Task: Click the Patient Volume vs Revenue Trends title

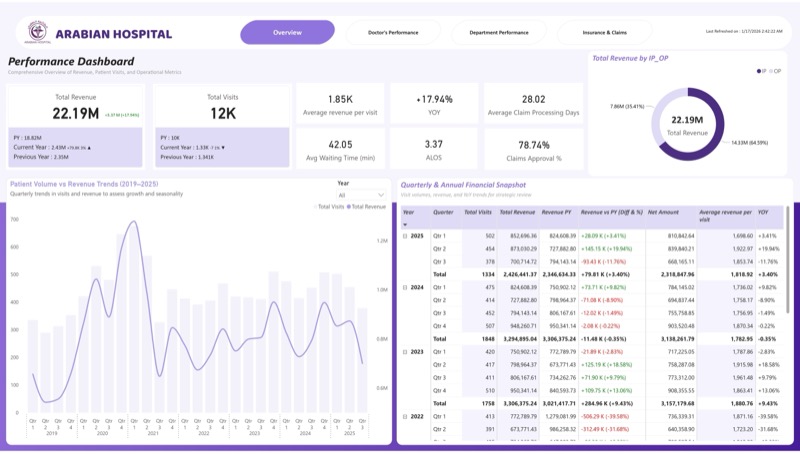Action: point(84,184)
